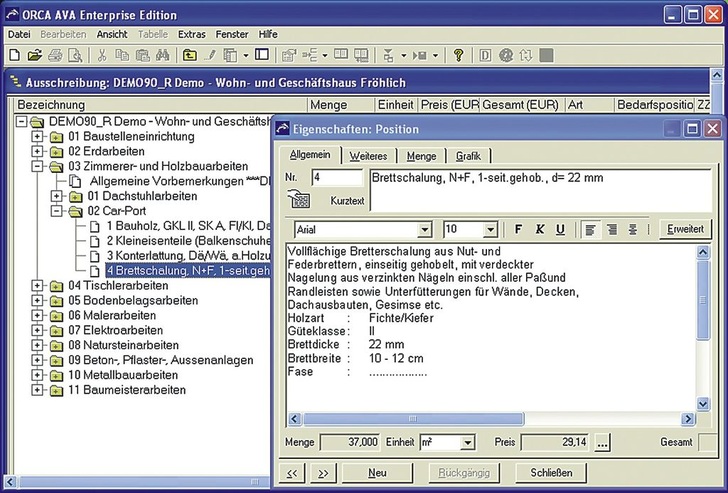This screenshot has height=493, width=728.
Task: Switch to the Weiteres tab
Action: click(x=369, y=156)
